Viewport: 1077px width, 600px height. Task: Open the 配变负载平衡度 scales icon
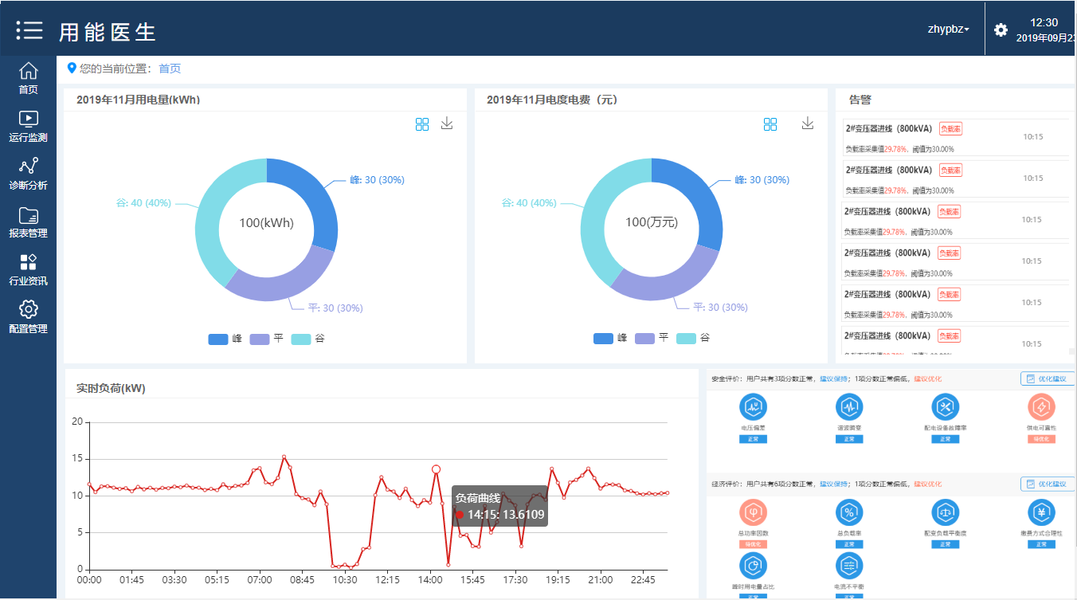pyautogui.click(x=945, y=512)
